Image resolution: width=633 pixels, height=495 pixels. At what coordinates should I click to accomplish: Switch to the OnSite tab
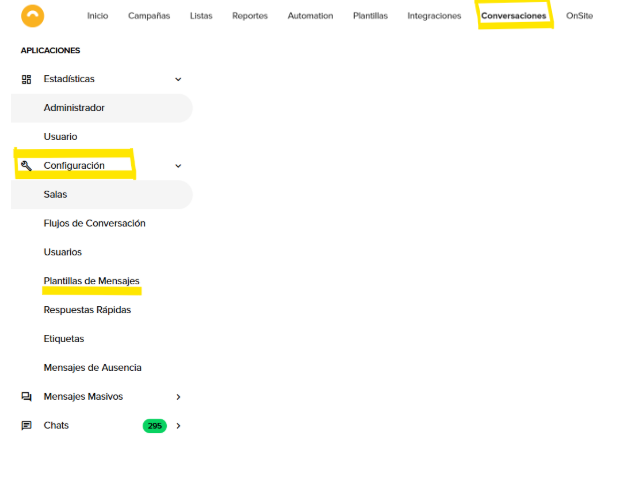pos(579,16)
